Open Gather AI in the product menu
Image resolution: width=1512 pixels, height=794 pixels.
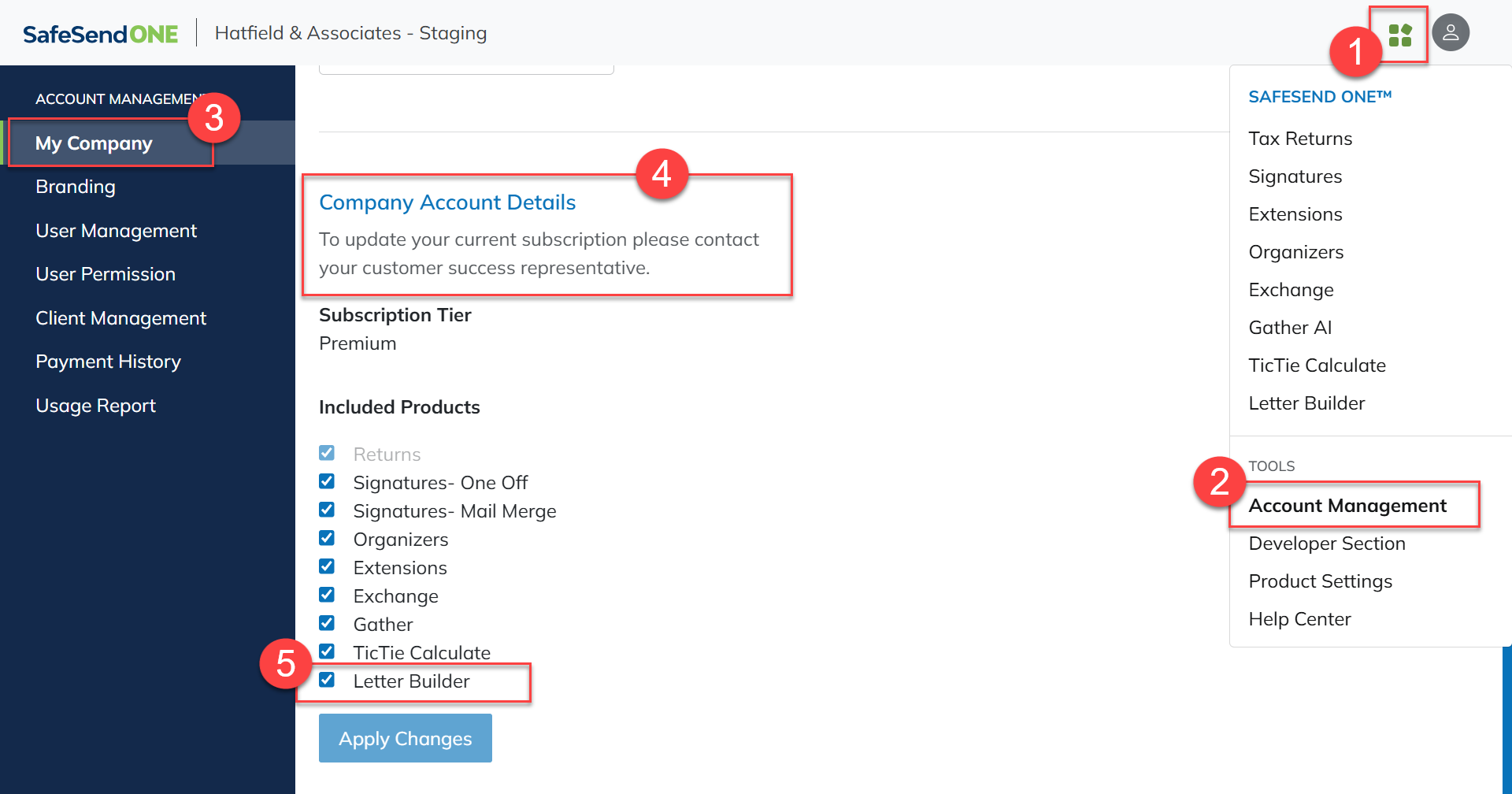(x=1290, y=328)
